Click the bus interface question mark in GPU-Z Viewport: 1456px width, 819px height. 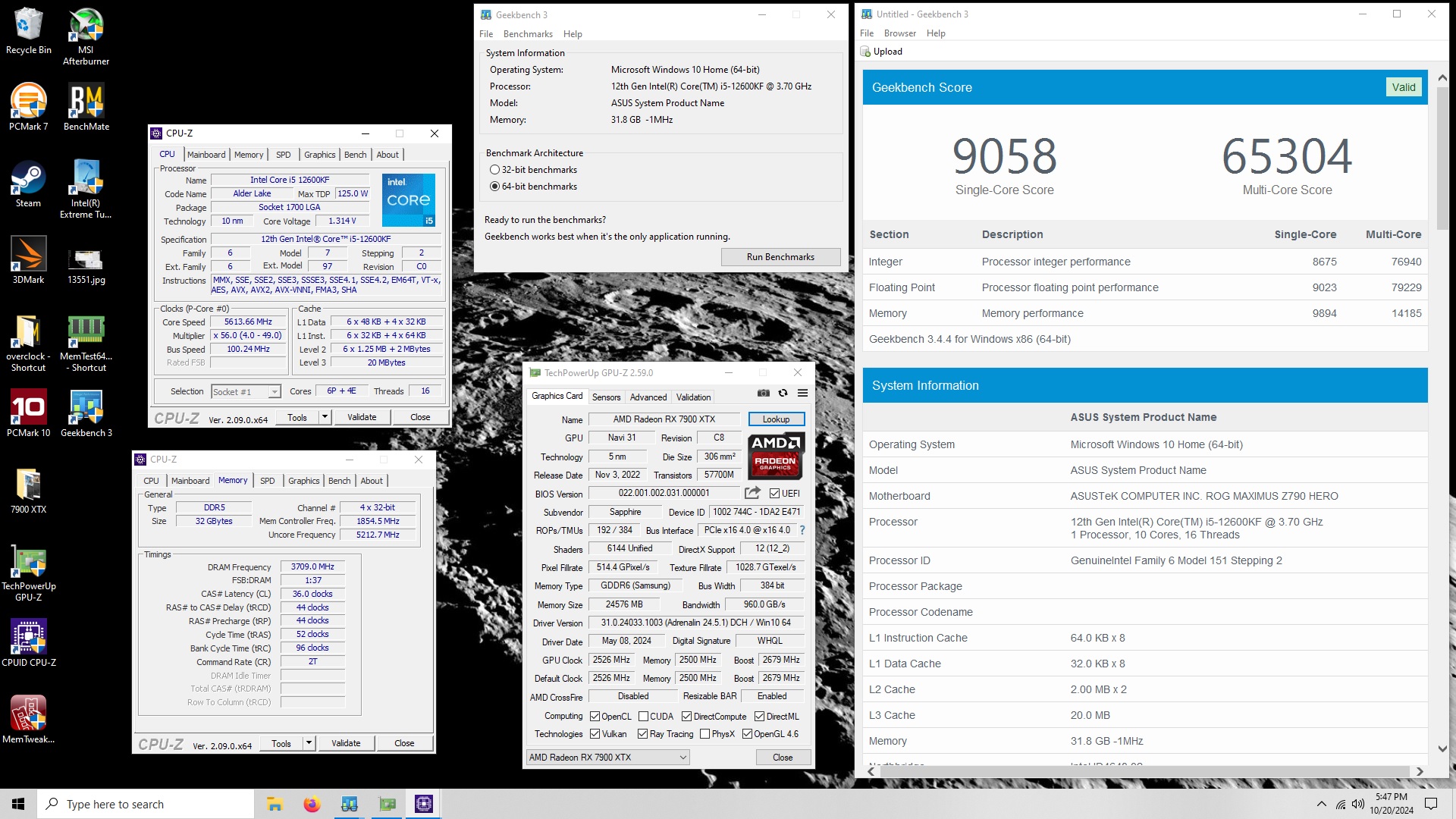(802, 530)
